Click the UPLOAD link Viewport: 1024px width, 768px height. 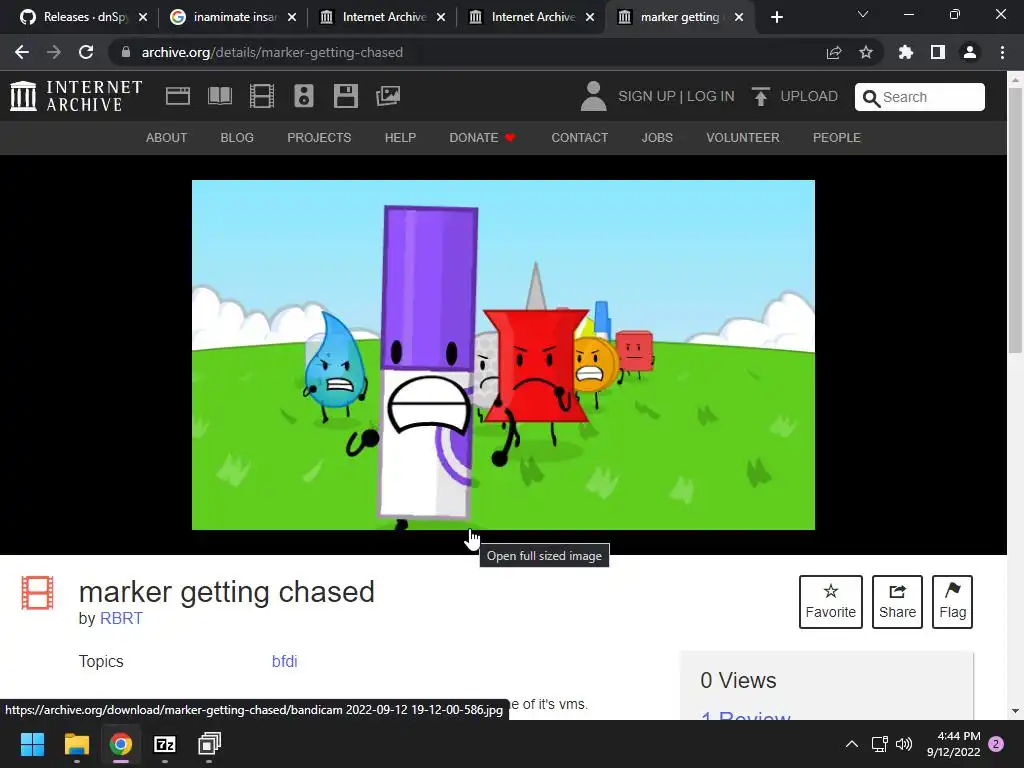[808, 96]
